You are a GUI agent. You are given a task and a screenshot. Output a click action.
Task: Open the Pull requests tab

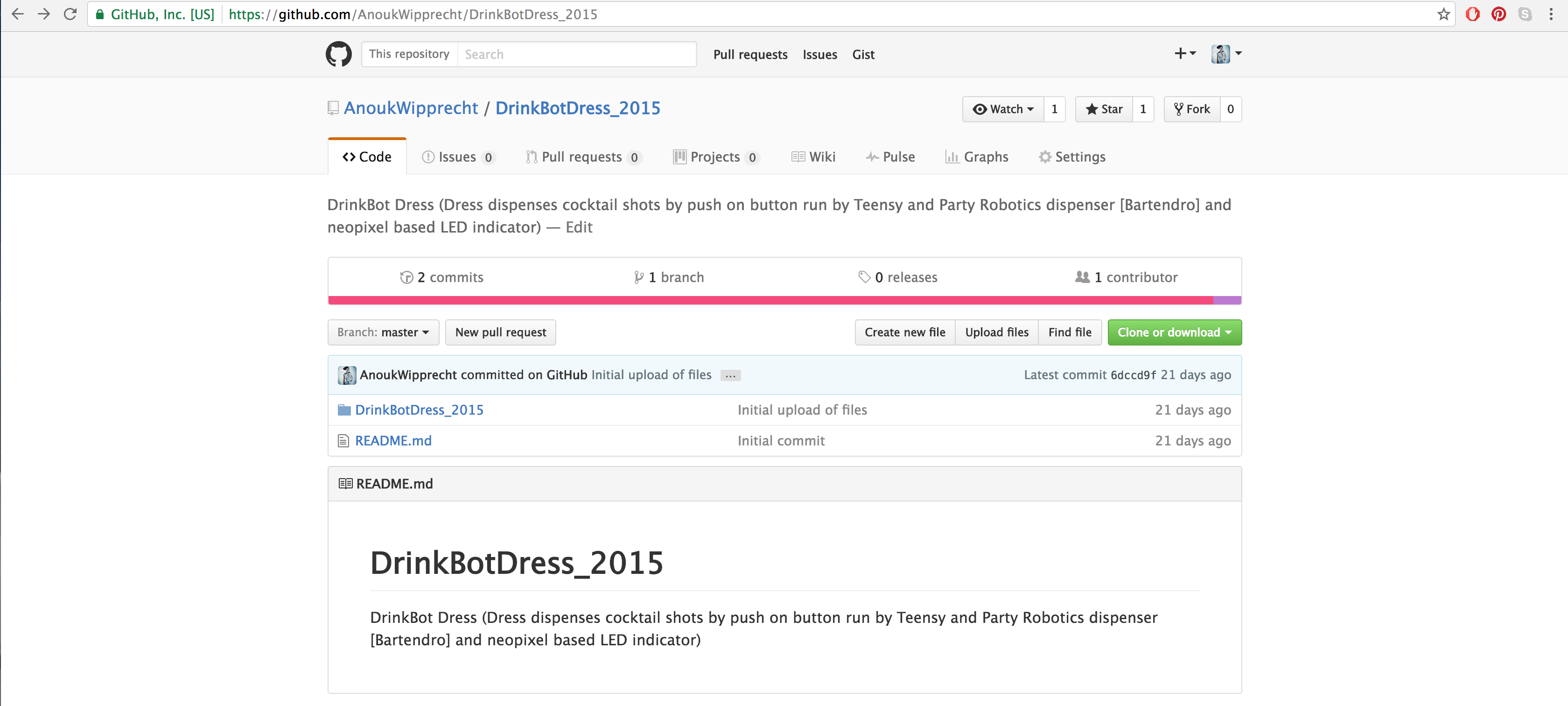(x=583, y=157)
